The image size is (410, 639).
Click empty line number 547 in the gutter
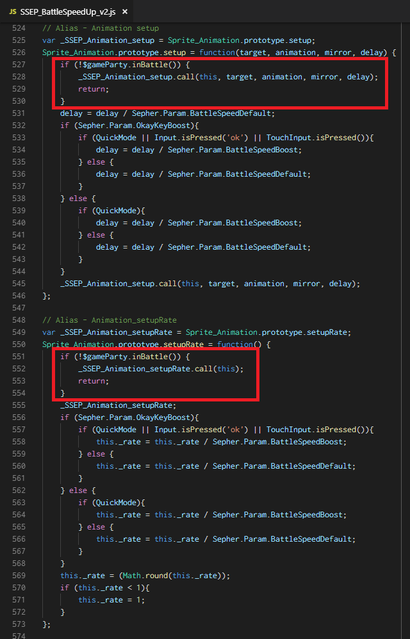tap(19, 308)
